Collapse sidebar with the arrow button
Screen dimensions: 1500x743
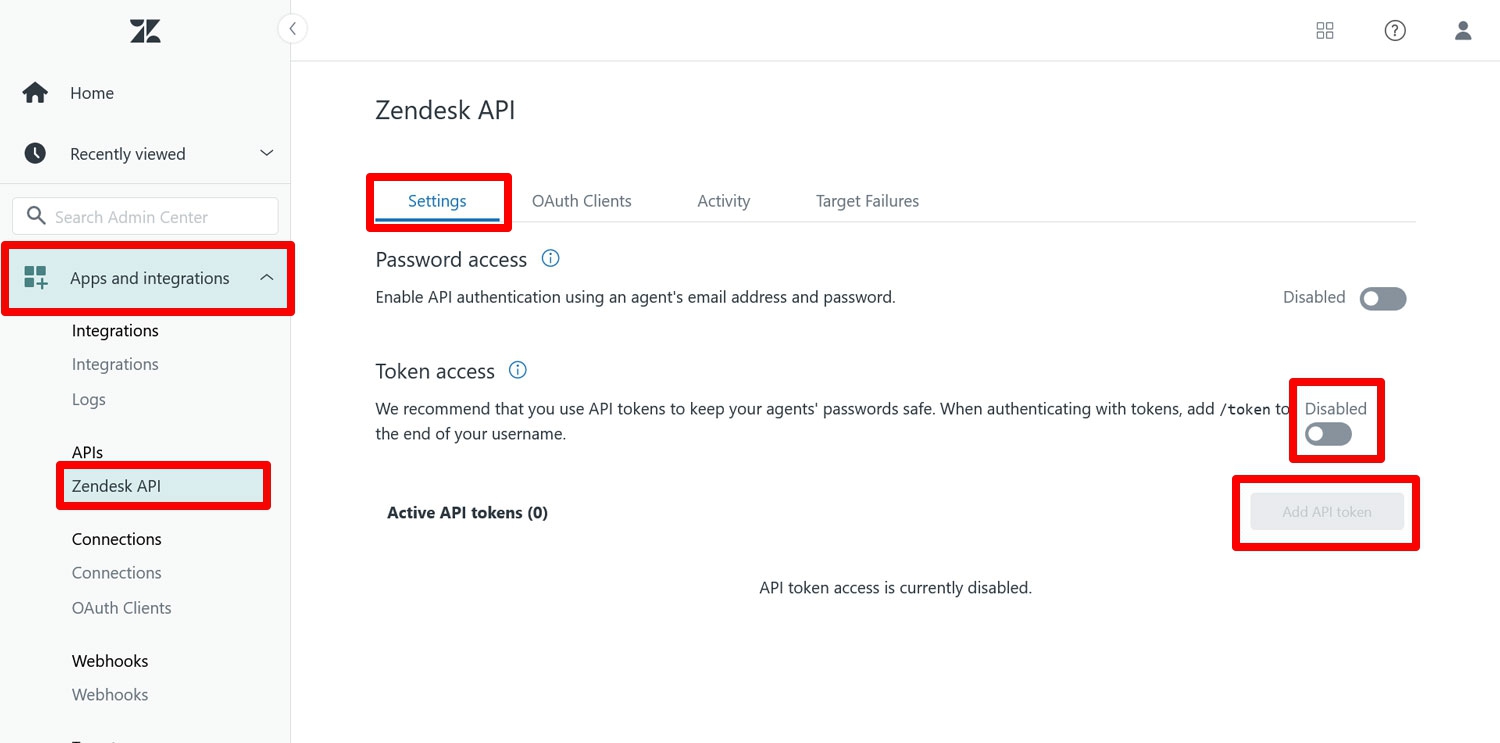(x=292, y=29)
